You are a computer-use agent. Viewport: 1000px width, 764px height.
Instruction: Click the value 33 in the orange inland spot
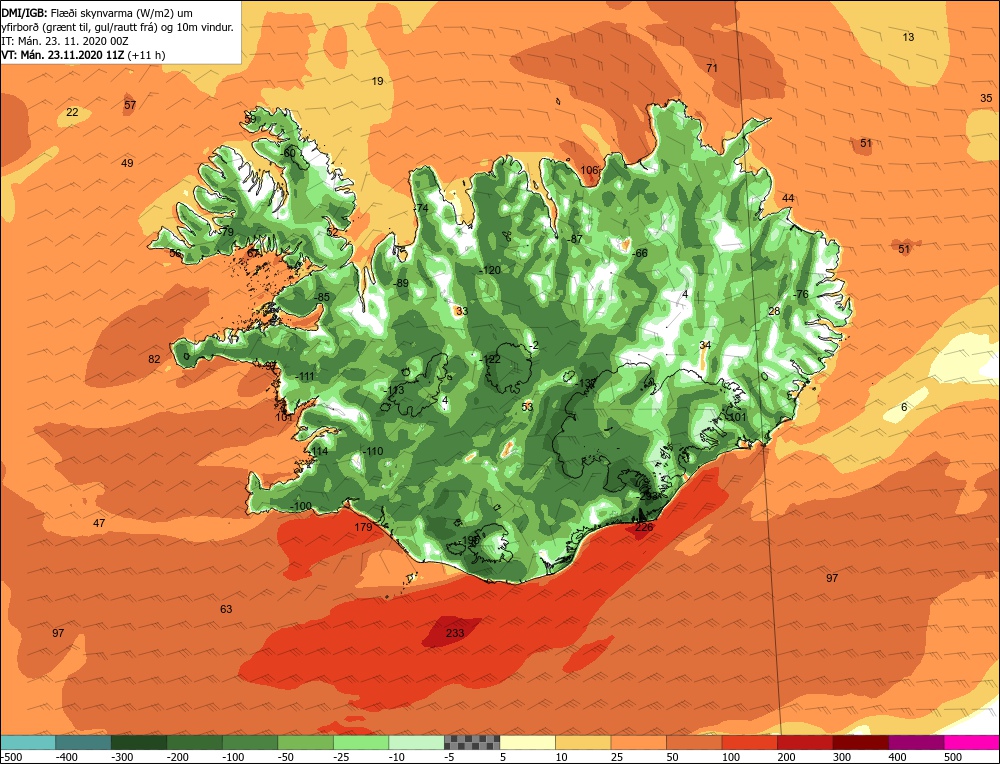(462, 311)
